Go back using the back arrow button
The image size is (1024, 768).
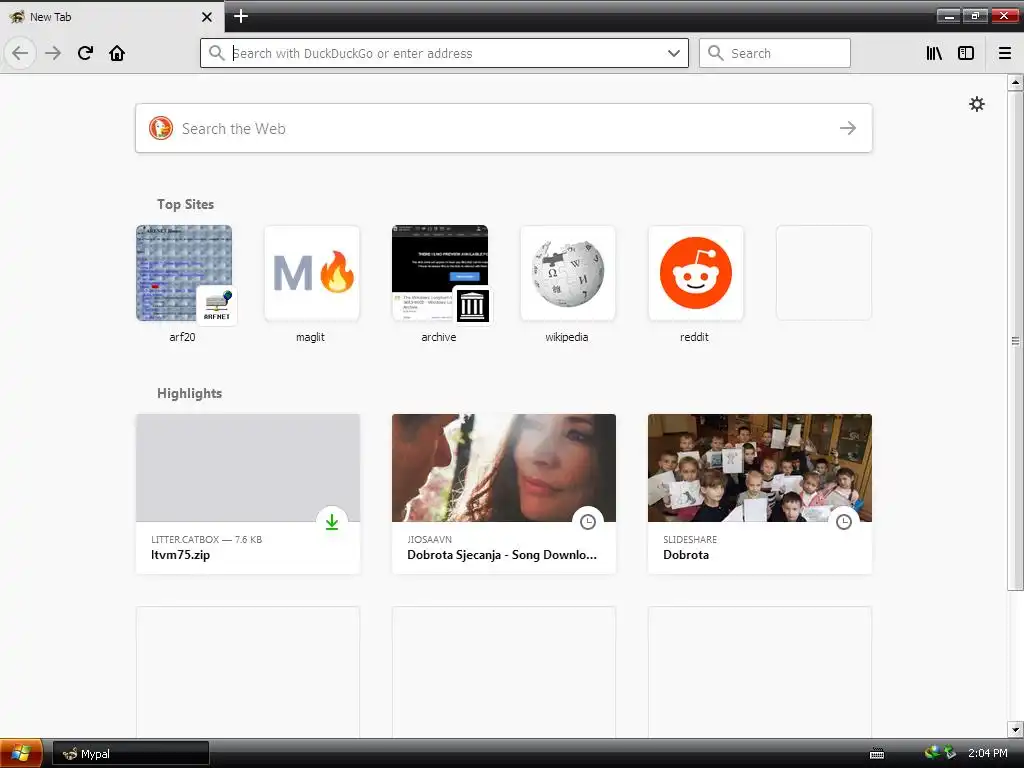click(20, 53)
